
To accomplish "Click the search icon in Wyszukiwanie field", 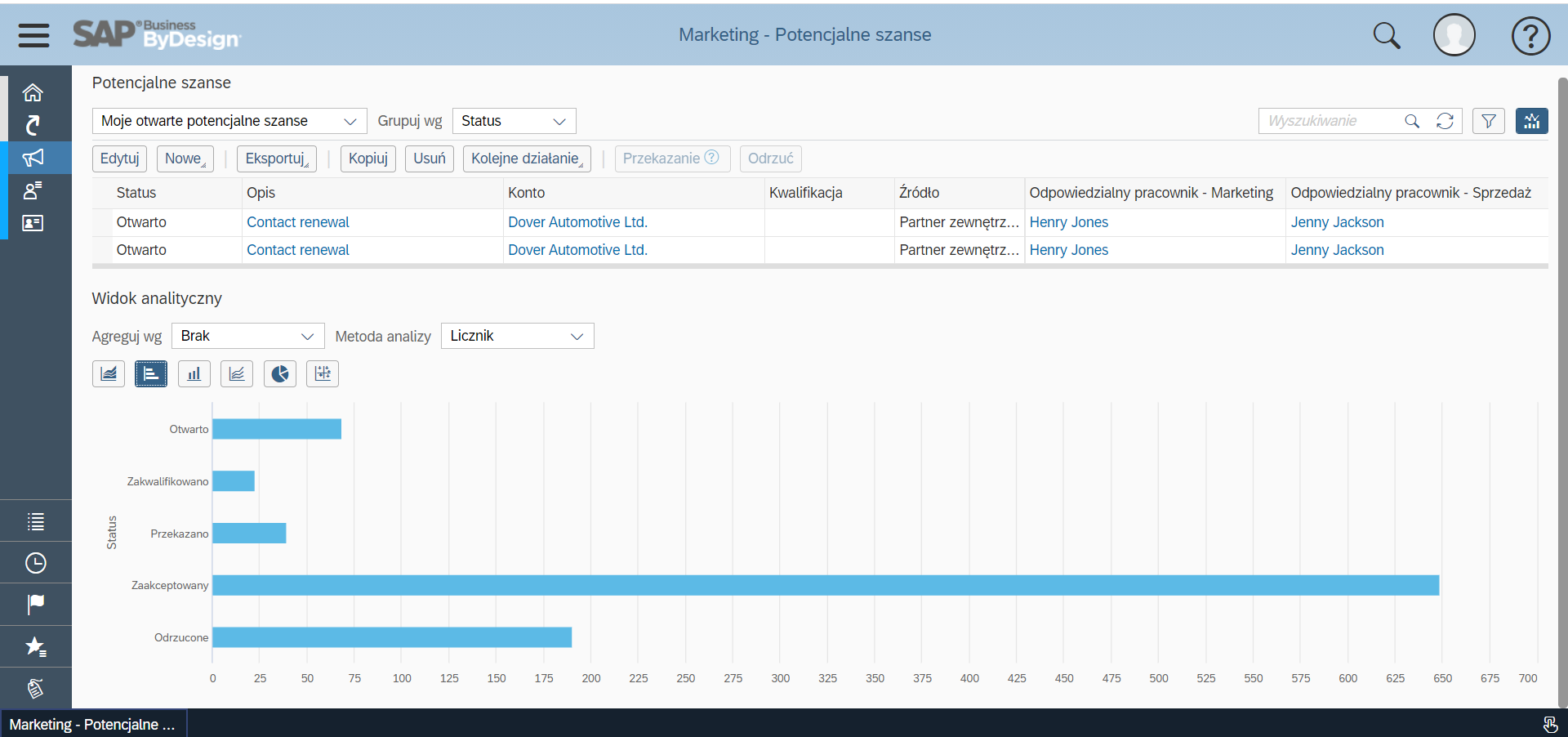I will click(x=1412, y=121).
